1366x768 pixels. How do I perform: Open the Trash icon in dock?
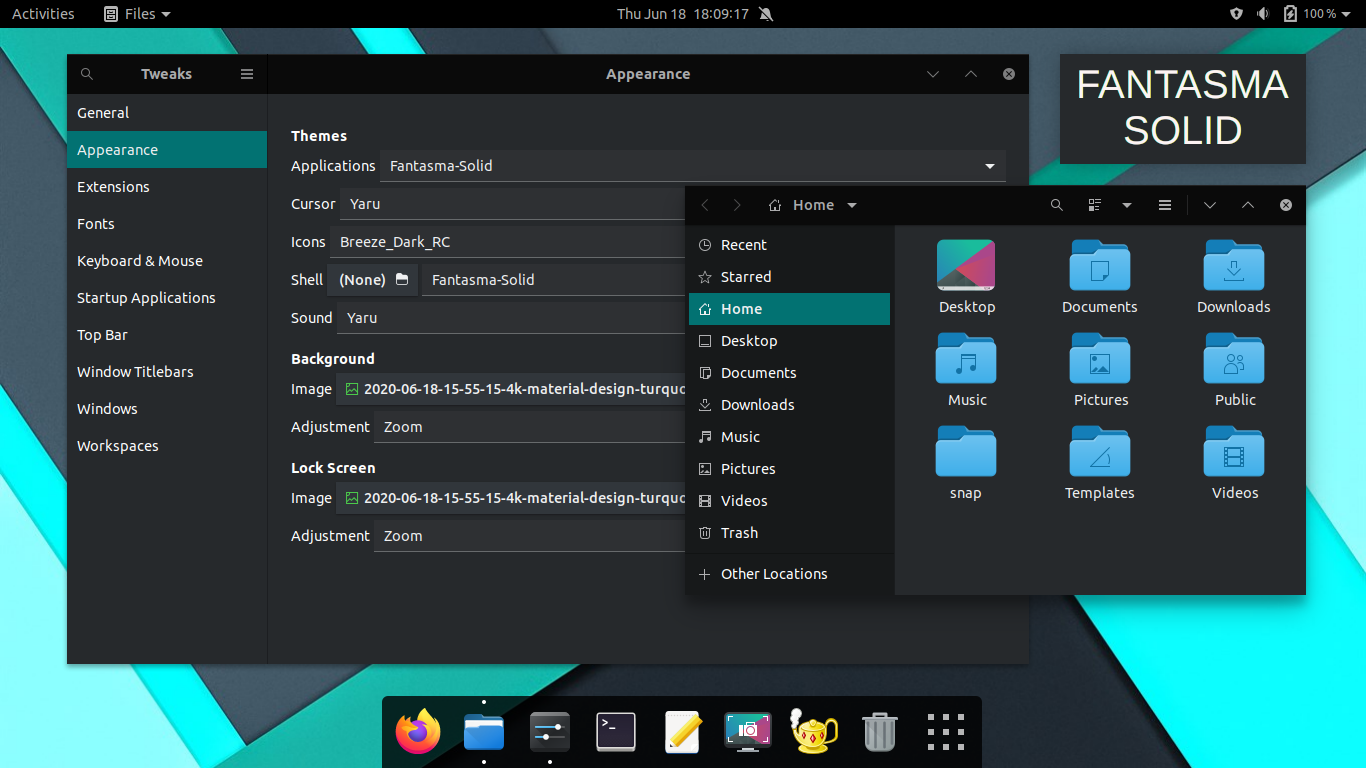879,732
